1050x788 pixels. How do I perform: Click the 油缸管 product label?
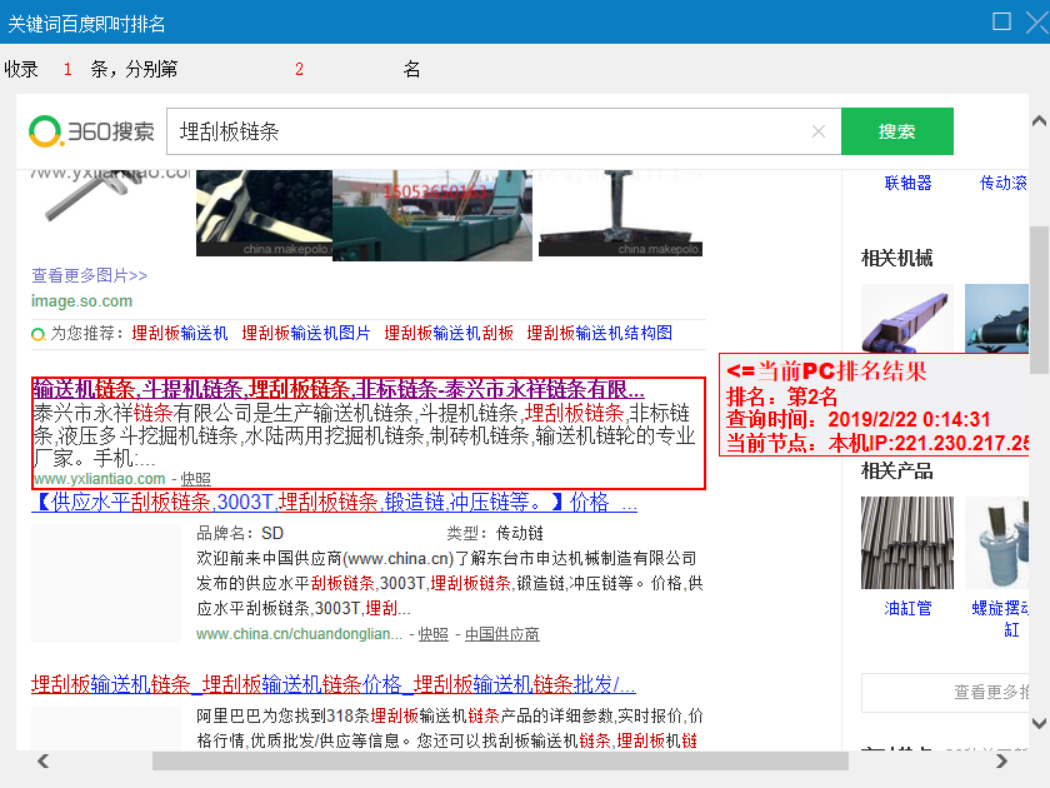(908, 608)
